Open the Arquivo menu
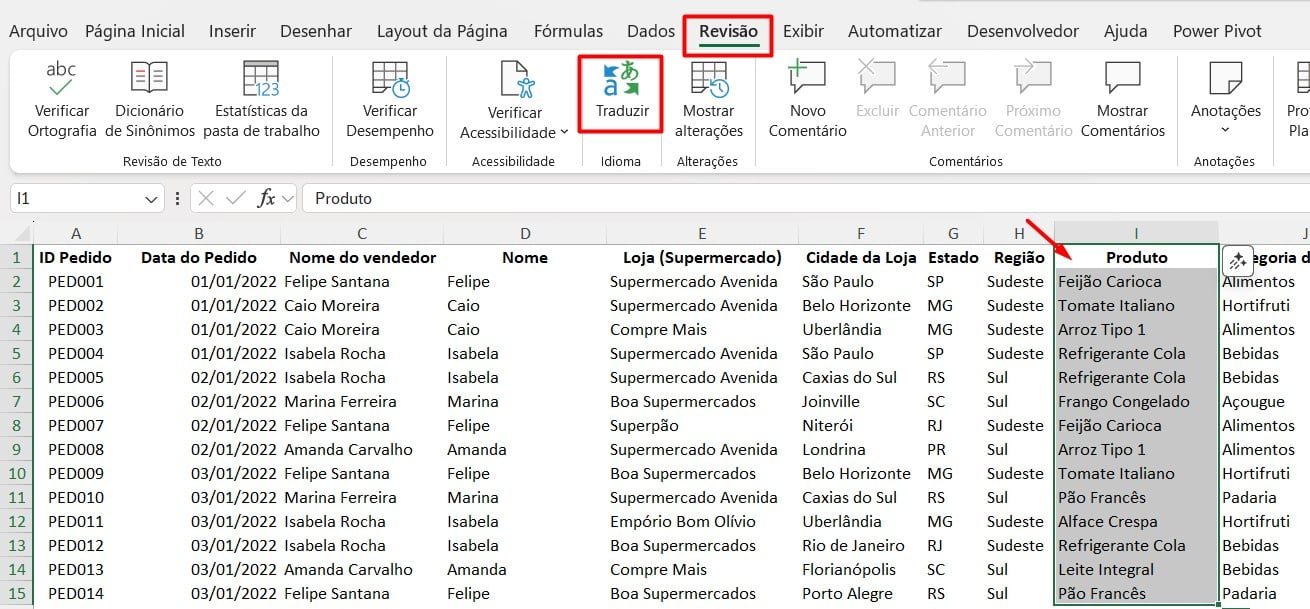The height and width of the screenshot is (609, 1310). 40,32
